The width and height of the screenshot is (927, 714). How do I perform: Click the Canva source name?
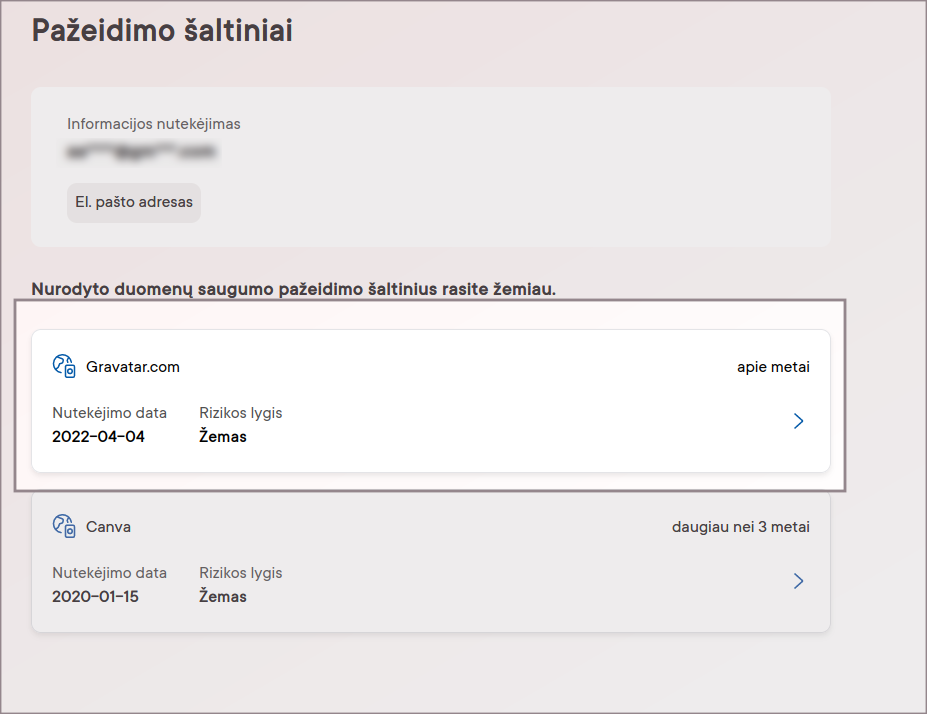[108, 527]
